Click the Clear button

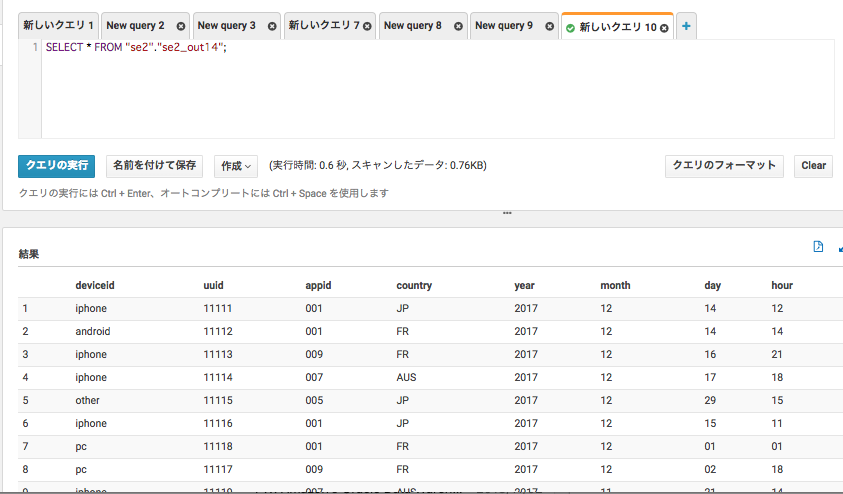coord(813,166)
